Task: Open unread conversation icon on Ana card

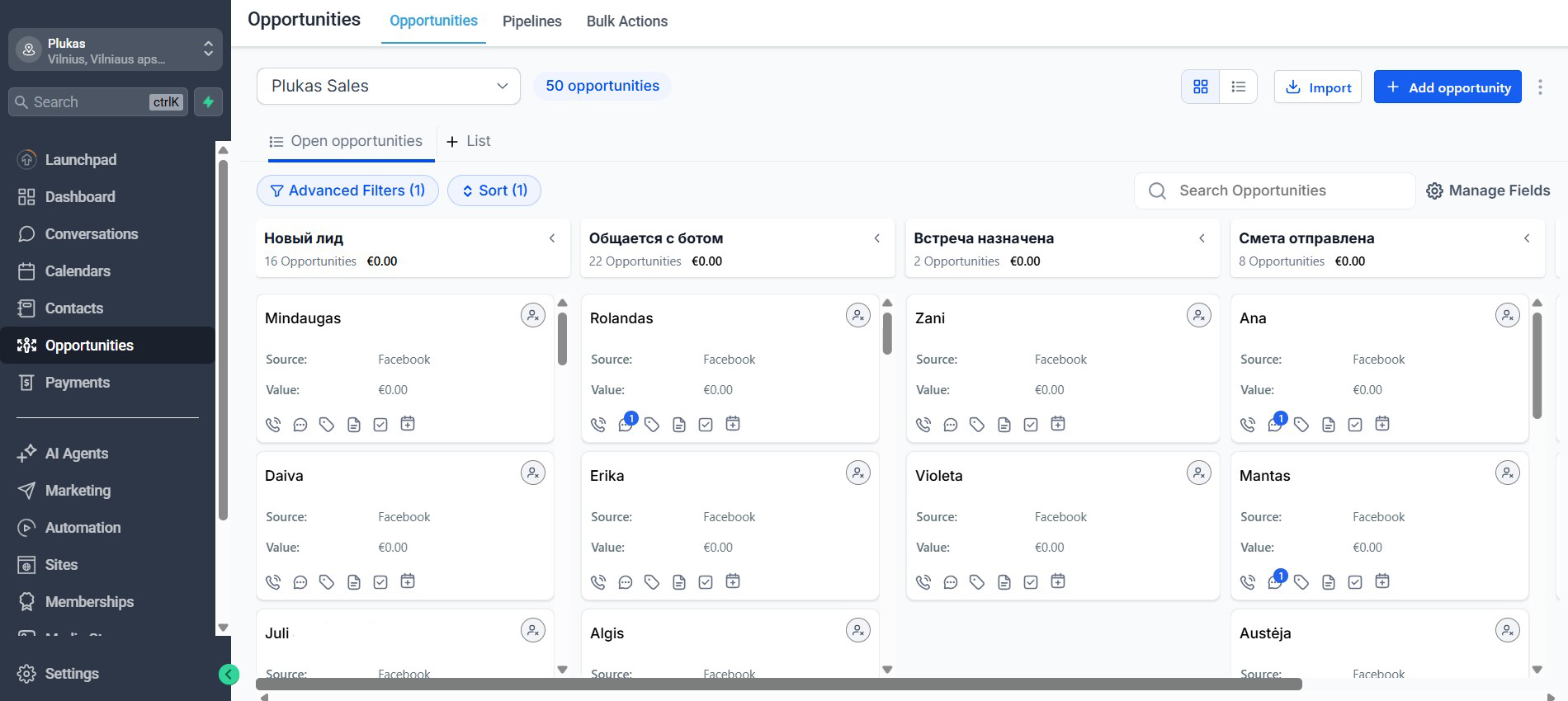Action: [1276, 423]
